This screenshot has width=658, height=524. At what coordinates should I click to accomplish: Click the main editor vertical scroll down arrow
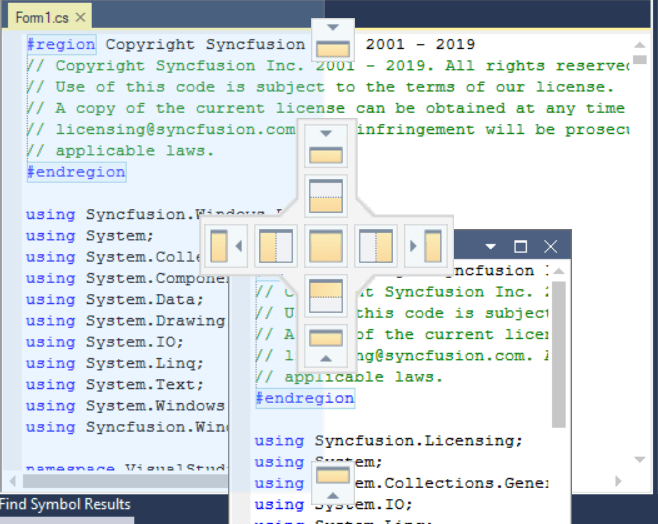[640, 460]
